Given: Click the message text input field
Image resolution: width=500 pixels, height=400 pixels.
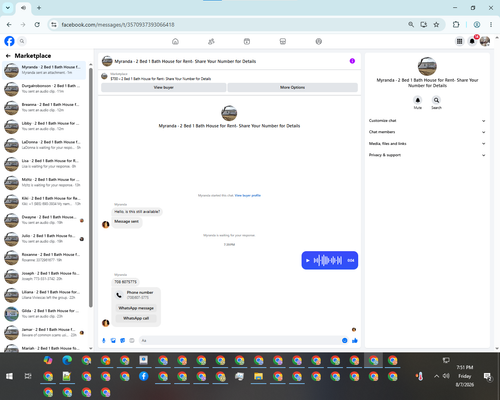Looking at the screenshot, I should [x=239, y=340].
